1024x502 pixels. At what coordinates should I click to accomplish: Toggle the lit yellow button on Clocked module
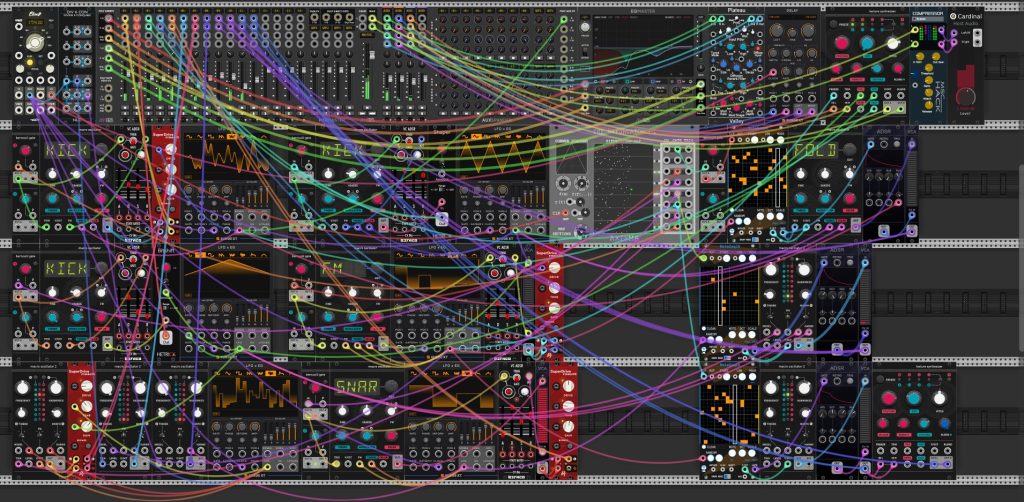click(29, 62)
